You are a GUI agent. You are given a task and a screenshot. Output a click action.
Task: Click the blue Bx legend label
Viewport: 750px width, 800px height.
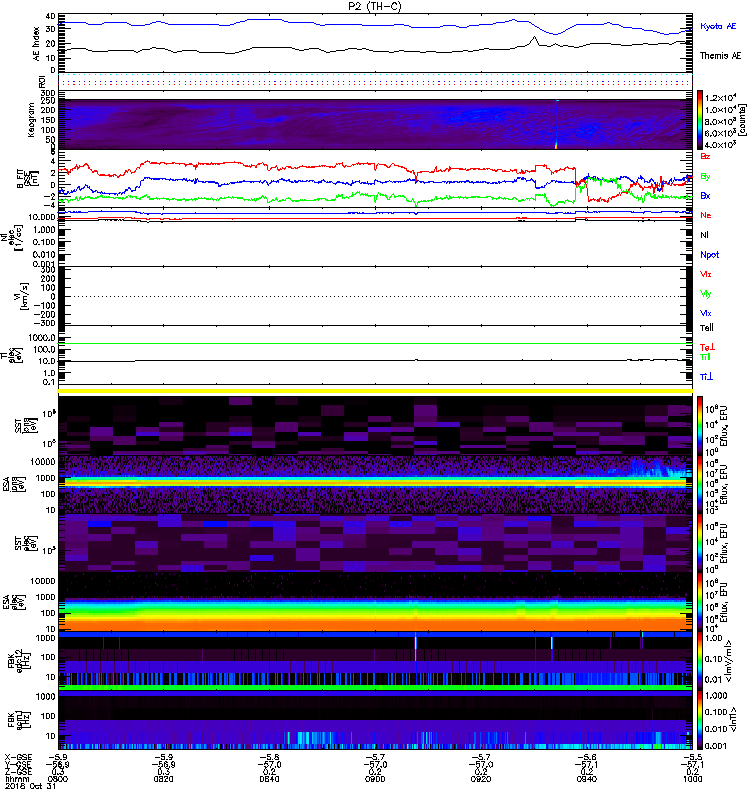click(705, 195)
